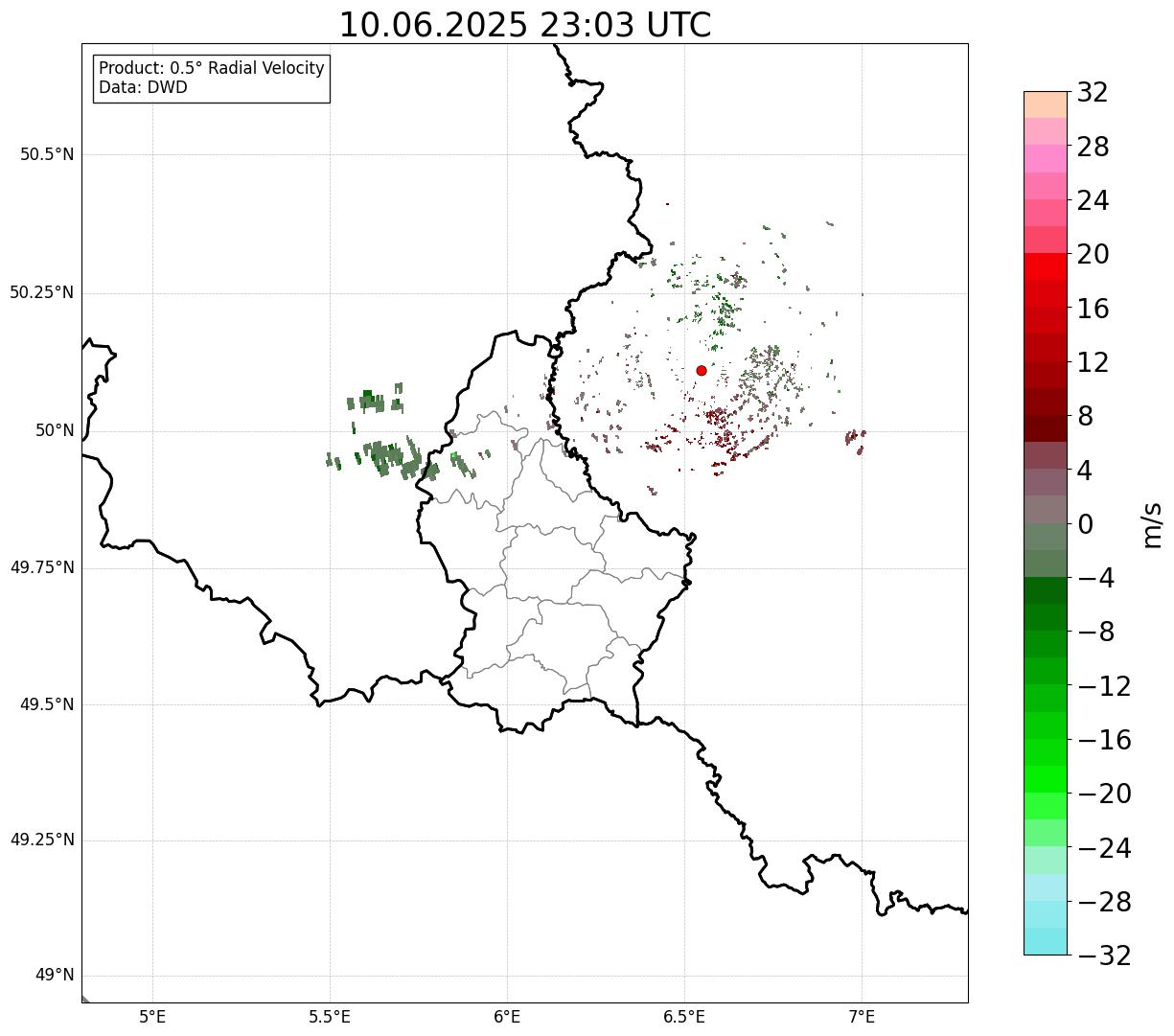Click the colorbar tick label 16
The width and height of the screenshot is (1174, 1036).
pyautogui.click(x=1093, y=309)
